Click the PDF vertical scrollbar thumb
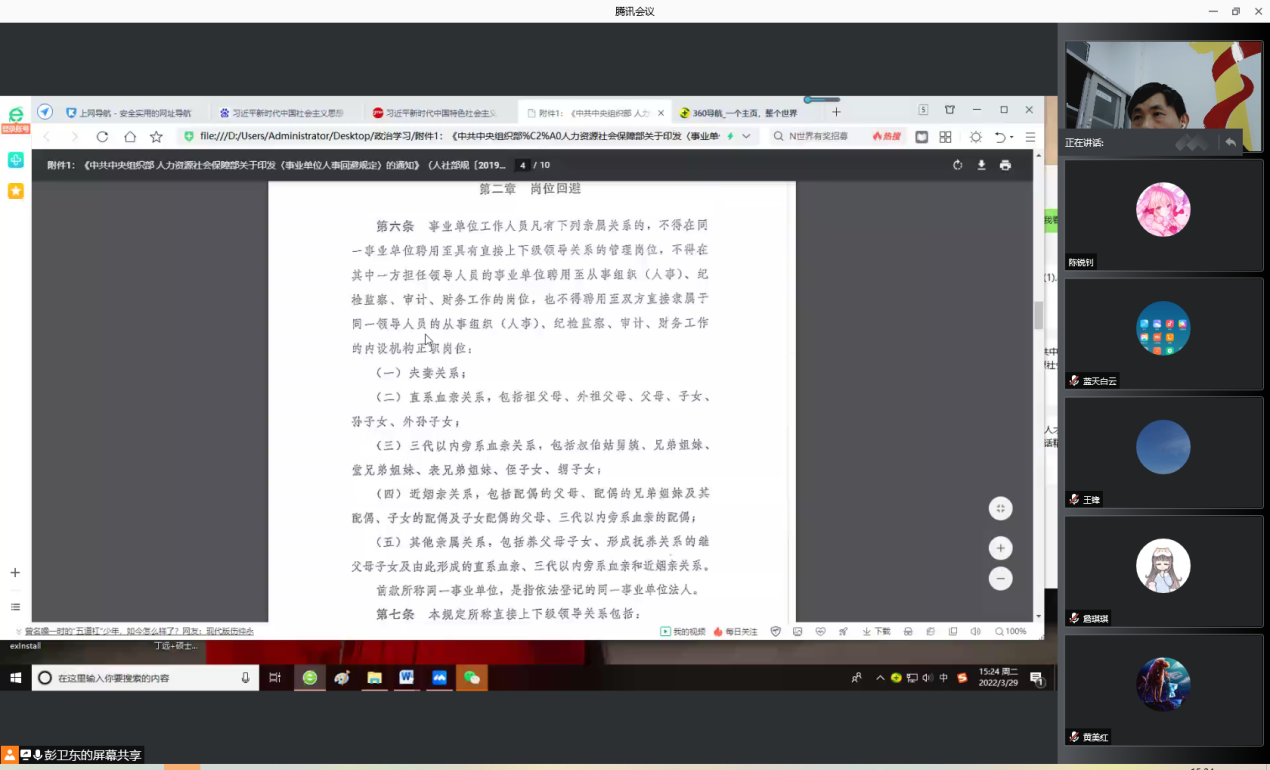This screenshot has height=770, width=1270. (x=1038, y=315)
